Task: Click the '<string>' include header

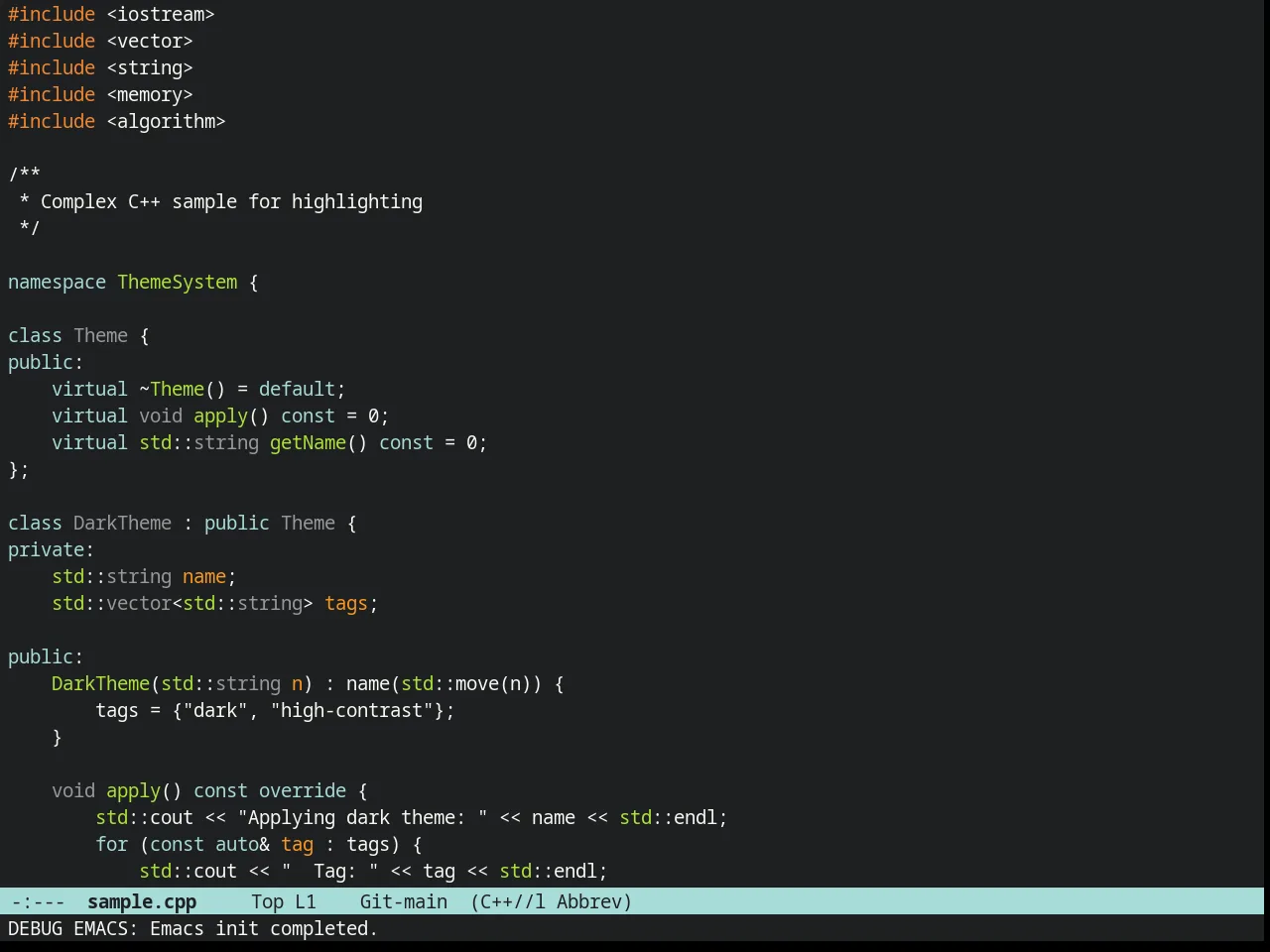Action: (x=150, y=67)
